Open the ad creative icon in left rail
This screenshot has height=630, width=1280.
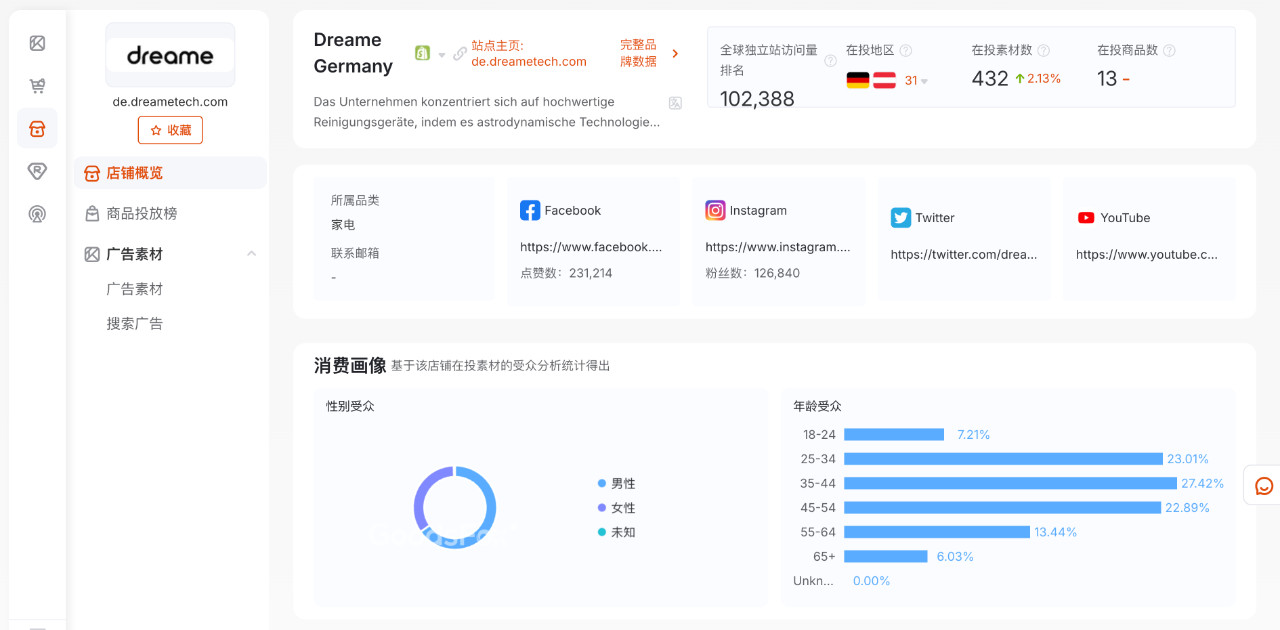(x=37, y=43)
